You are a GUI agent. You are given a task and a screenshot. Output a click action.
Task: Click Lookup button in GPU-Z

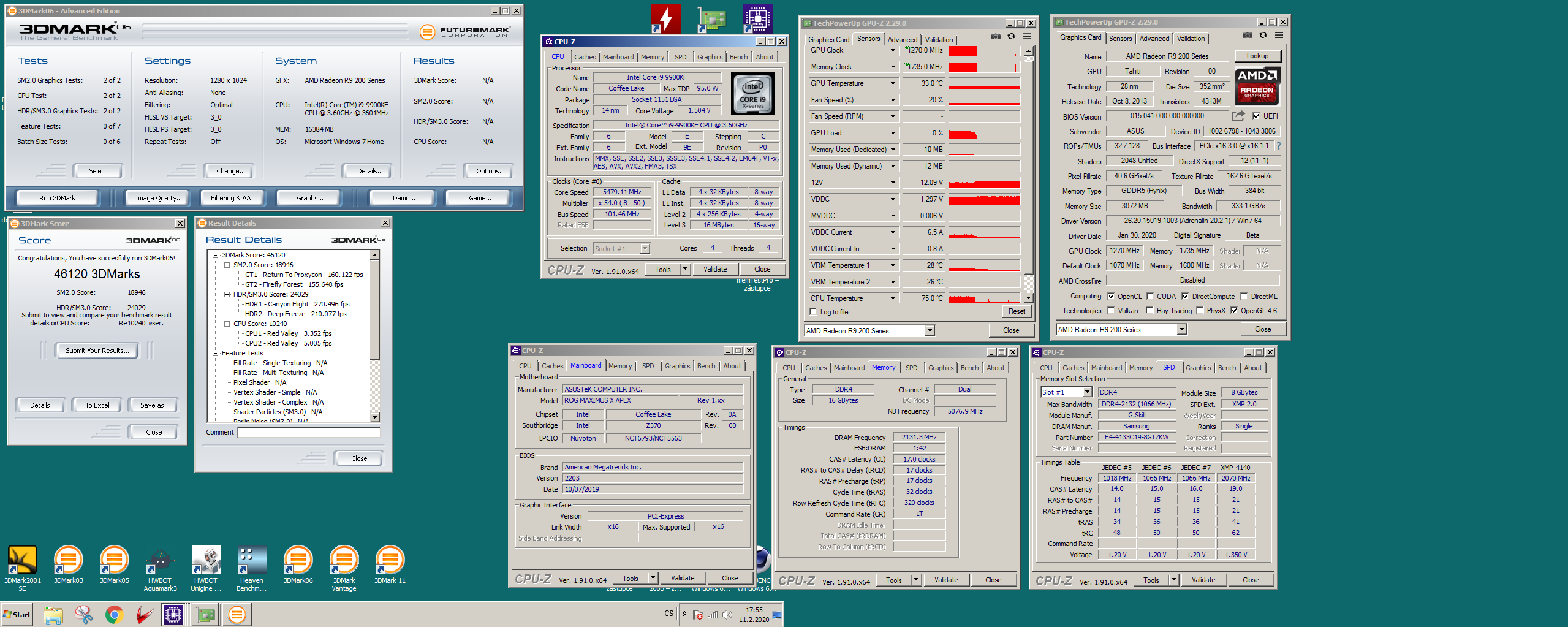1257,56
